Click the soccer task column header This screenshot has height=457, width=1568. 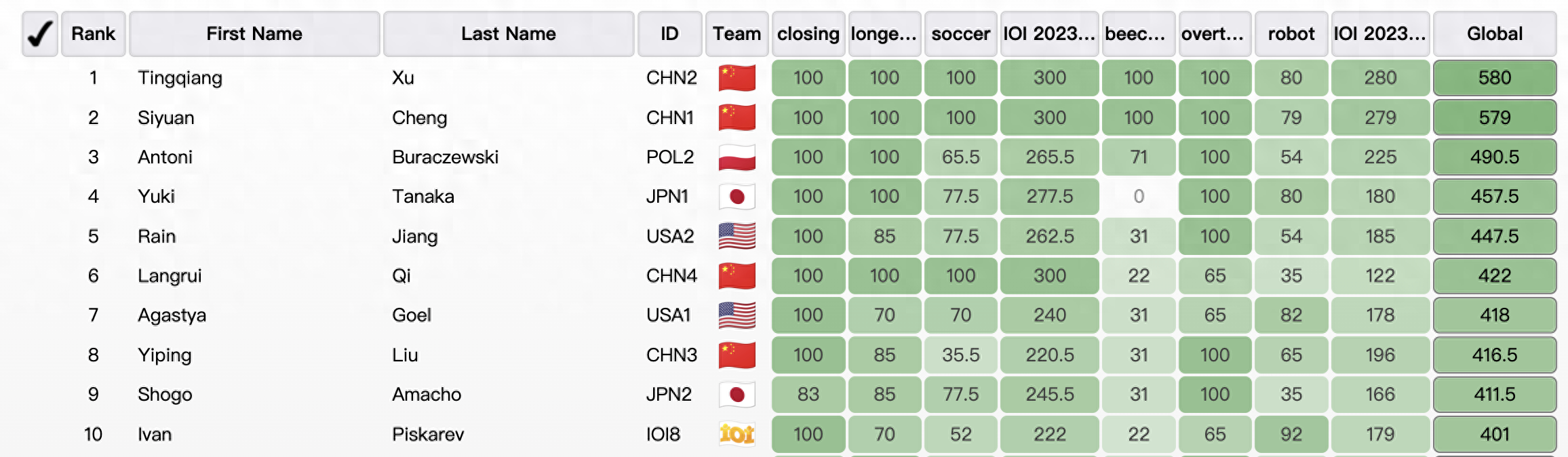point(960,34)
